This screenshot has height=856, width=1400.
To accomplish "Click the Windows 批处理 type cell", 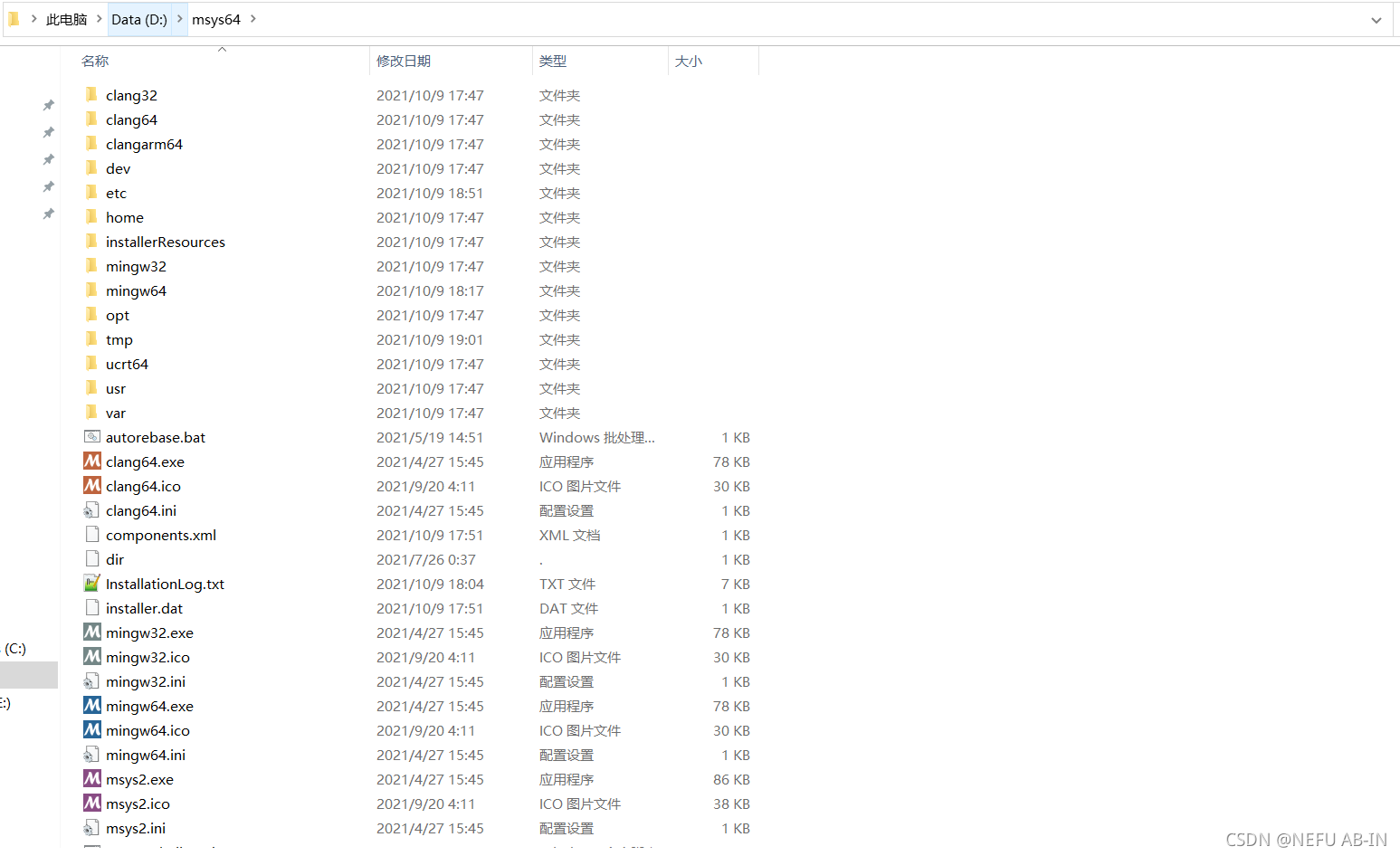I will (x=597, y=437).
